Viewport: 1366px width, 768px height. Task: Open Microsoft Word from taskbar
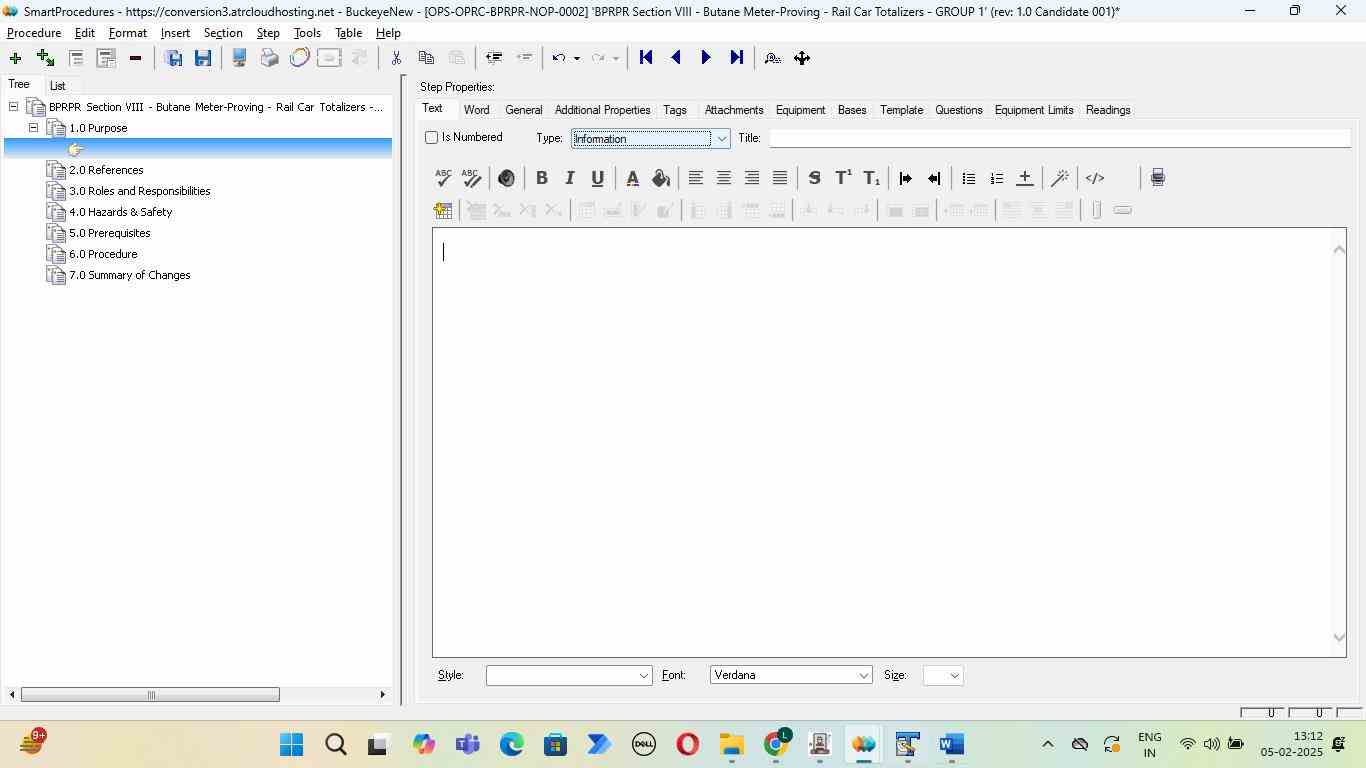[x=951, y=745]
